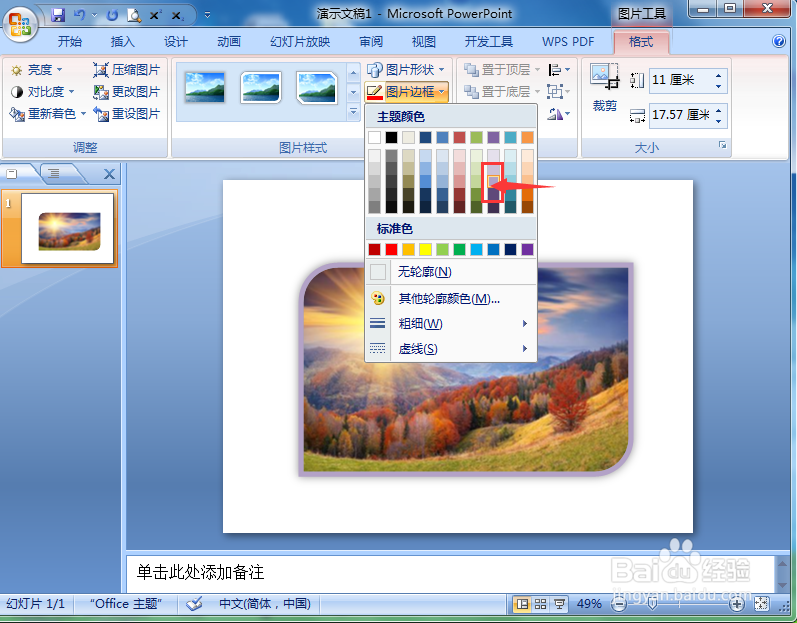Open the 视图 ribbon tab
Image resolution: width=797 pixels, height=623 pixels.
pos(423,42)
